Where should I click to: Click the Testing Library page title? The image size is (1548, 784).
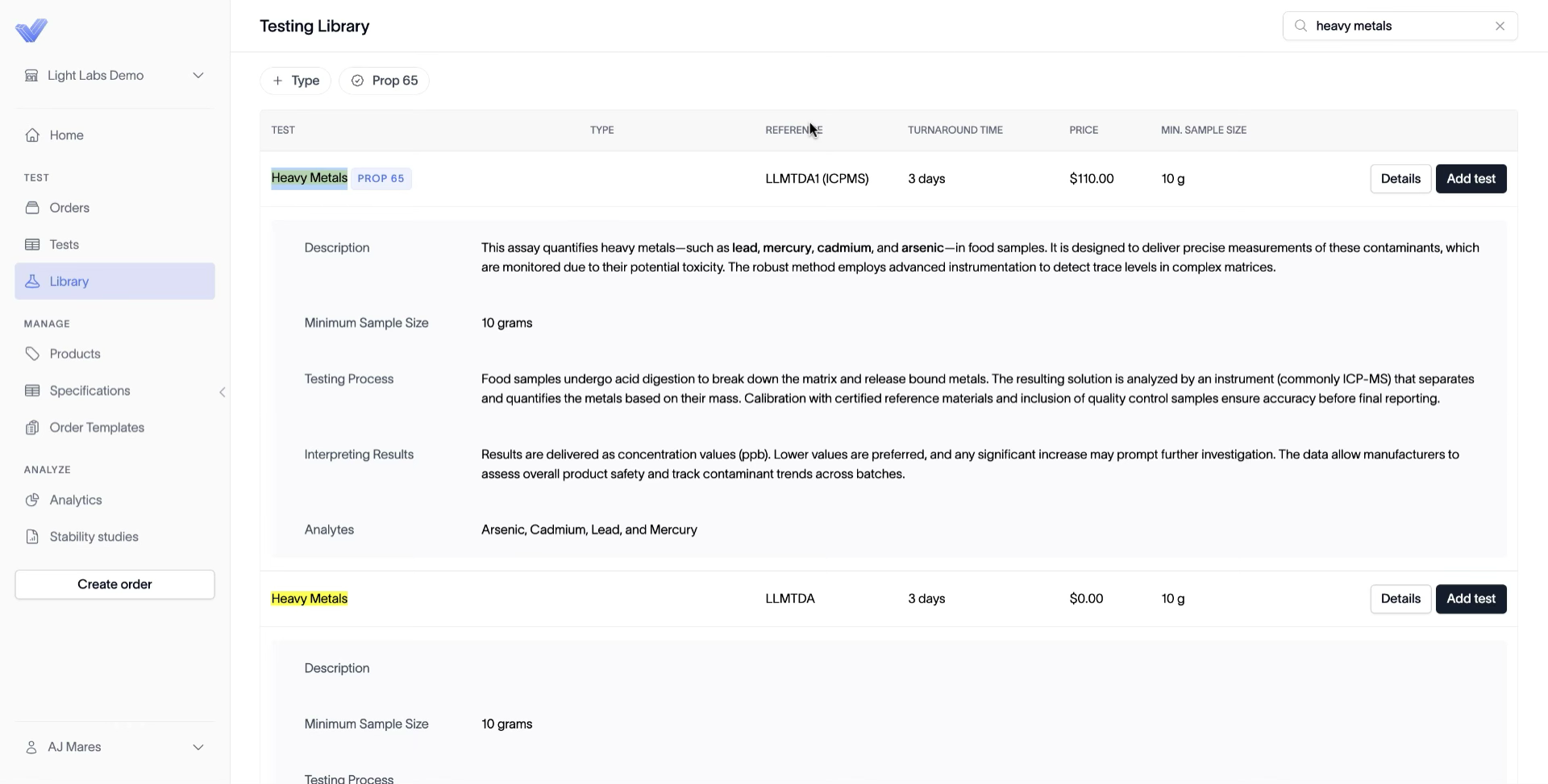[314, 26]
